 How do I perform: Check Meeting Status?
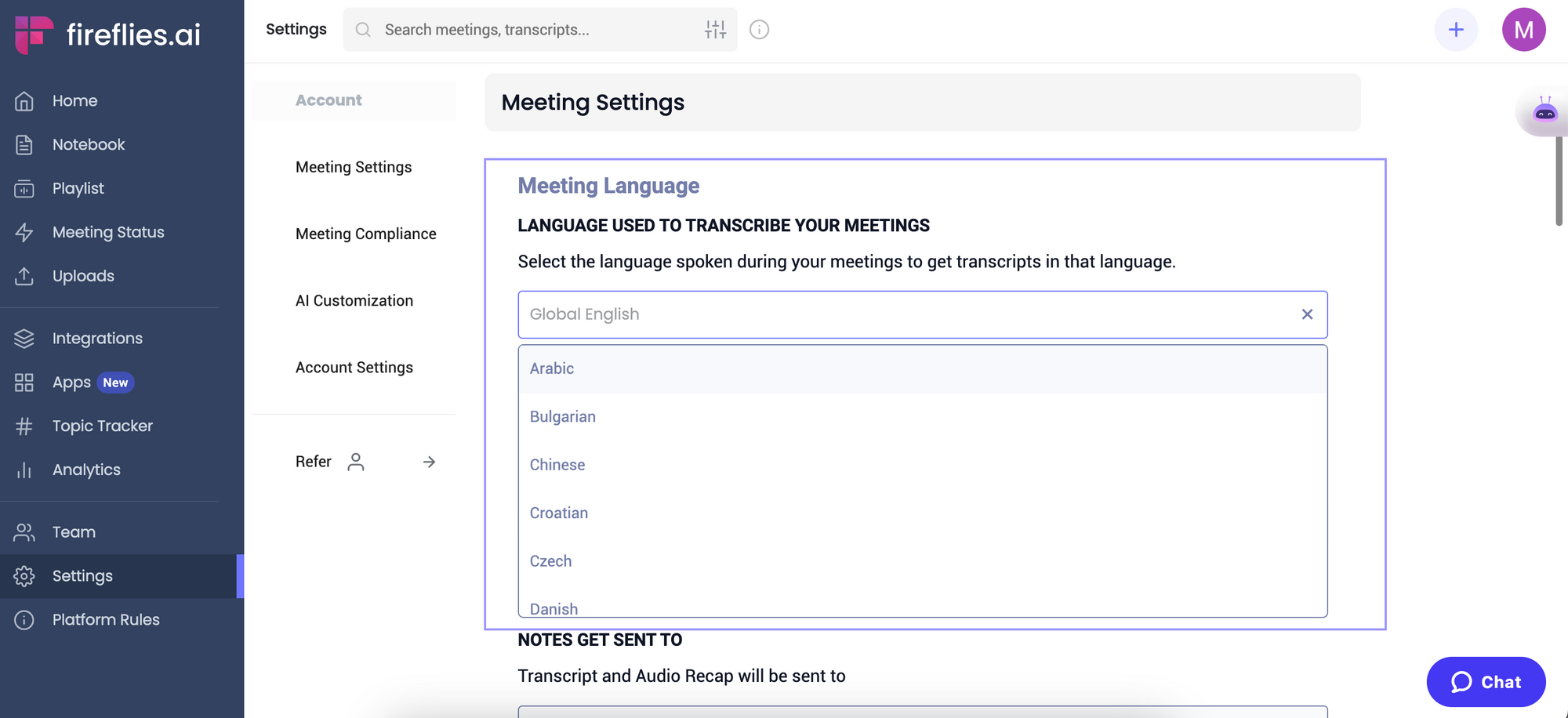[x=107, y=232]
